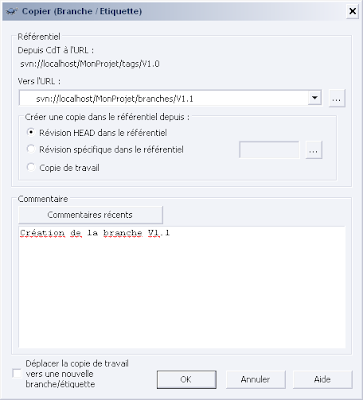Open Commentaires récents list
The height and width of the screenshot is (400, 363).
[x=90, y=215]
